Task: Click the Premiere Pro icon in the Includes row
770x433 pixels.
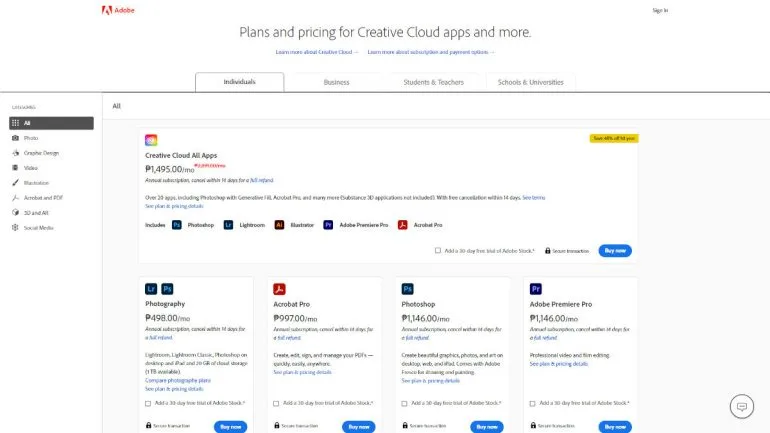Action: pos(328,225)
